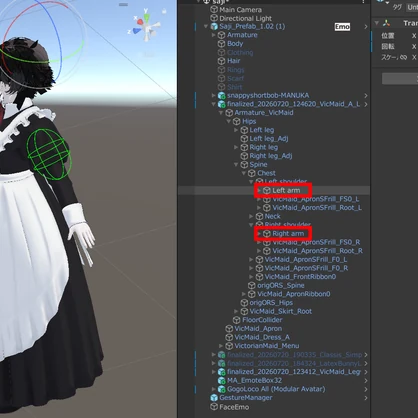Select the disabled Clothing object

[240, 52]
